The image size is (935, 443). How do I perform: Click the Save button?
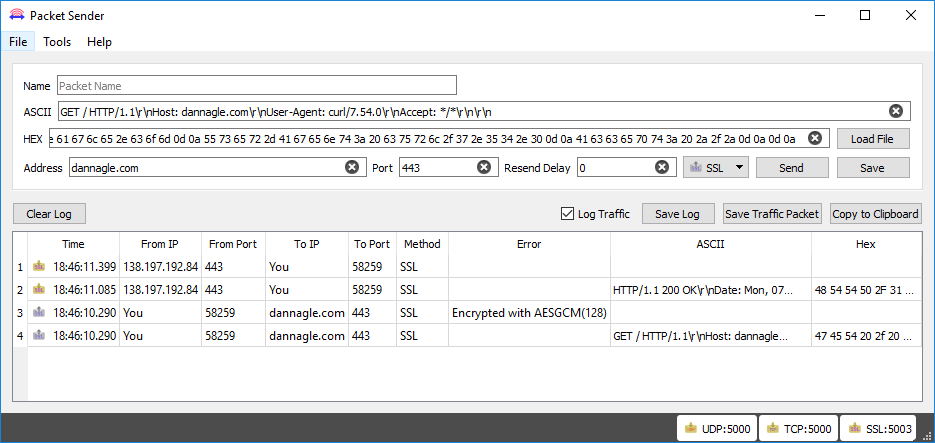pyautogui.click(x=872, y=168)
